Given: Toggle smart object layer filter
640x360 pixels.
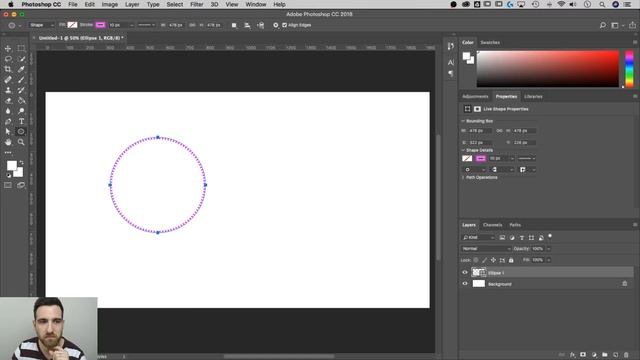Looking at the screenshot, I should point(541,238).
